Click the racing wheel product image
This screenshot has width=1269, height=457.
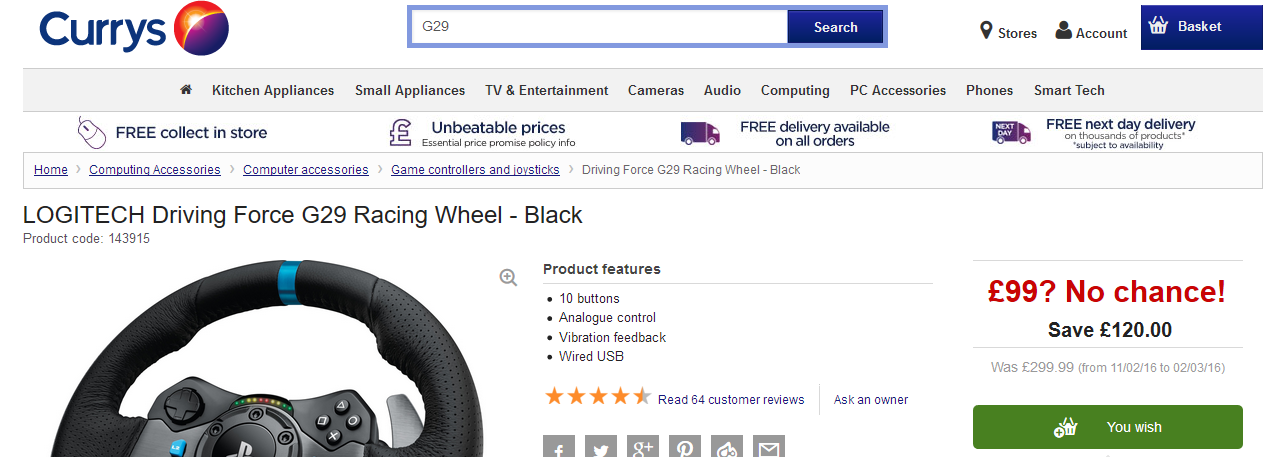tap(272, 358)
